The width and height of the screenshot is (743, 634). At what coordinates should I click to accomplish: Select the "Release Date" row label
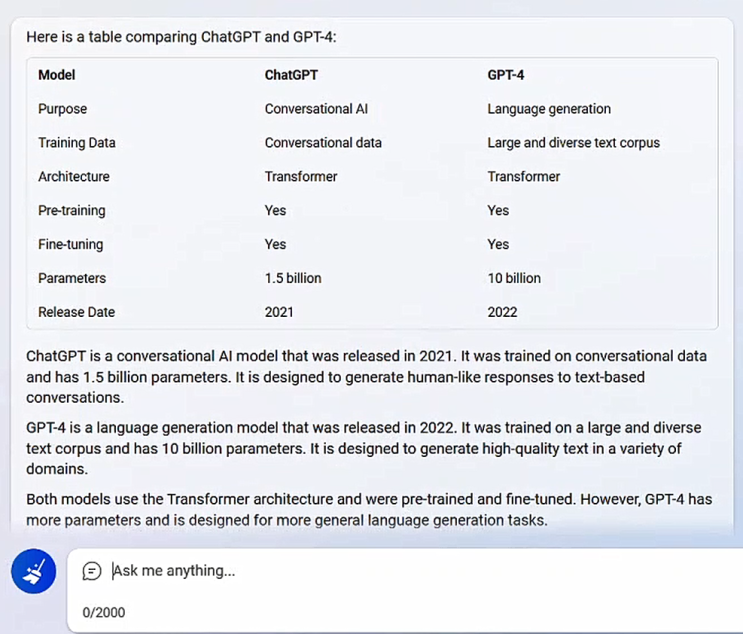tap(77, 312)
